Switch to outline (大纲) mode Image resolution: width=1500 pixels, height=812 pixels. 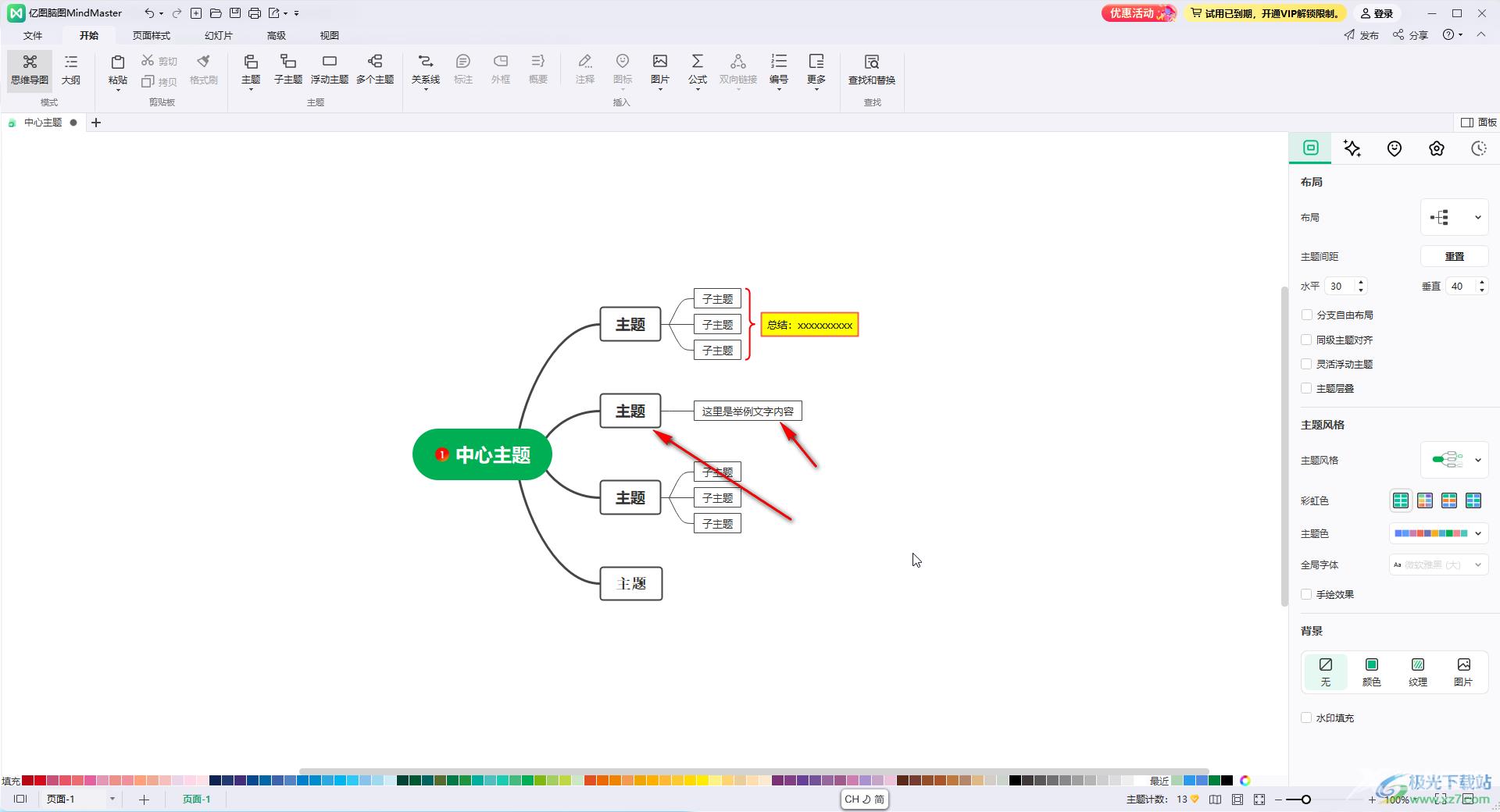click(x=71, y=69)
